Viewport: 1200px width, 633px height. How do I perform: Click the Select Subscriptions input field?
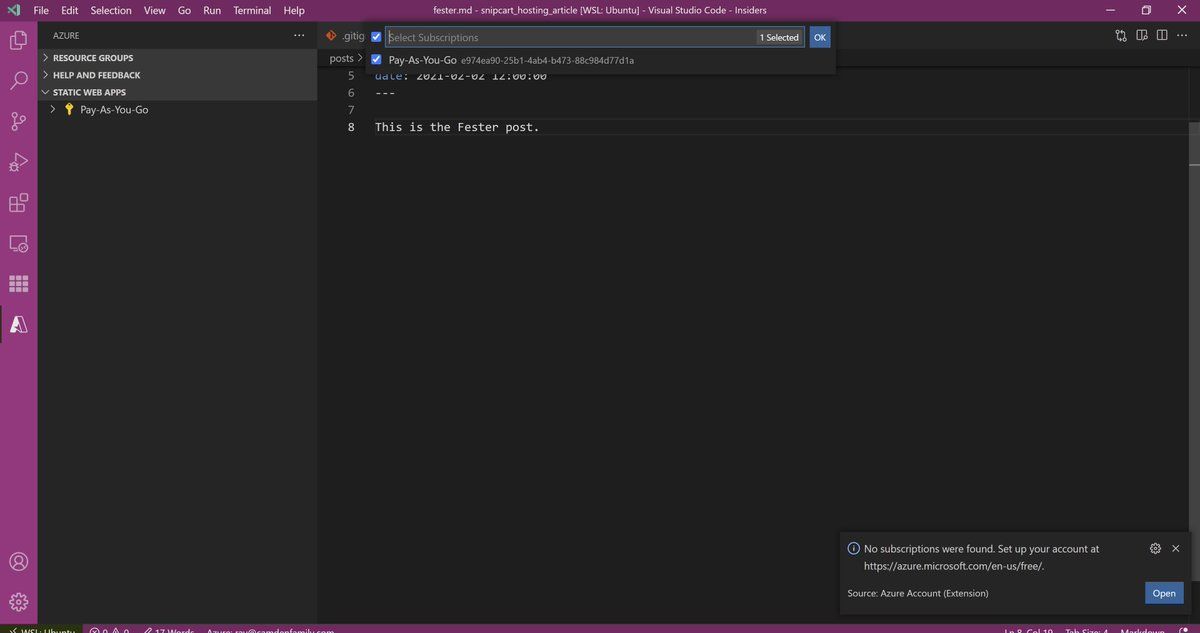click(570, 37)
